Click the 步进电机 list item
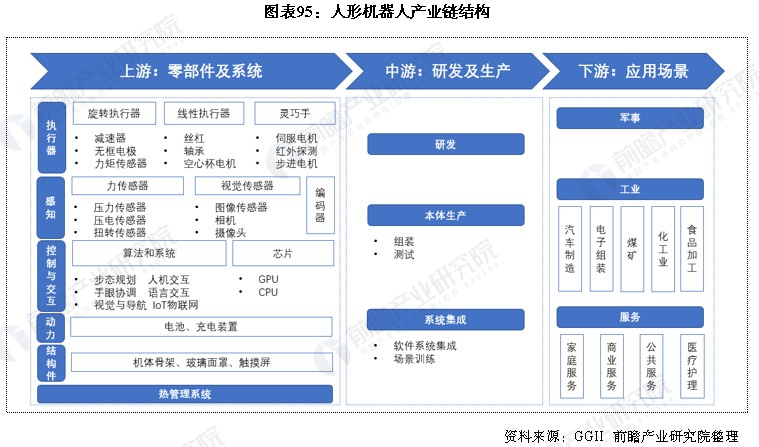This screenshot has height=447, width=759. click(296, 164)
